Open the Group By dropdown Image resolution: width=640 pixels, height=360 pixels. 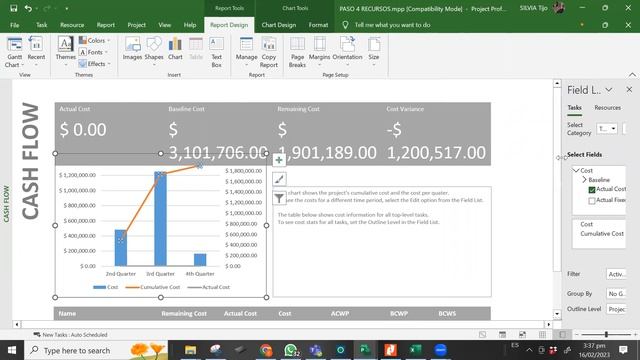(x=616, y=293)
